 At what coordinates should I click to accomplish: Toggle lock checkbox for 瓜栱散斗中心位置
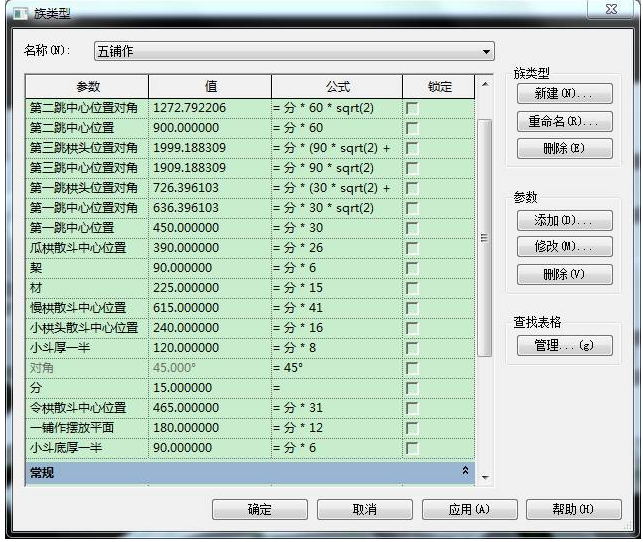pos(412,248)
